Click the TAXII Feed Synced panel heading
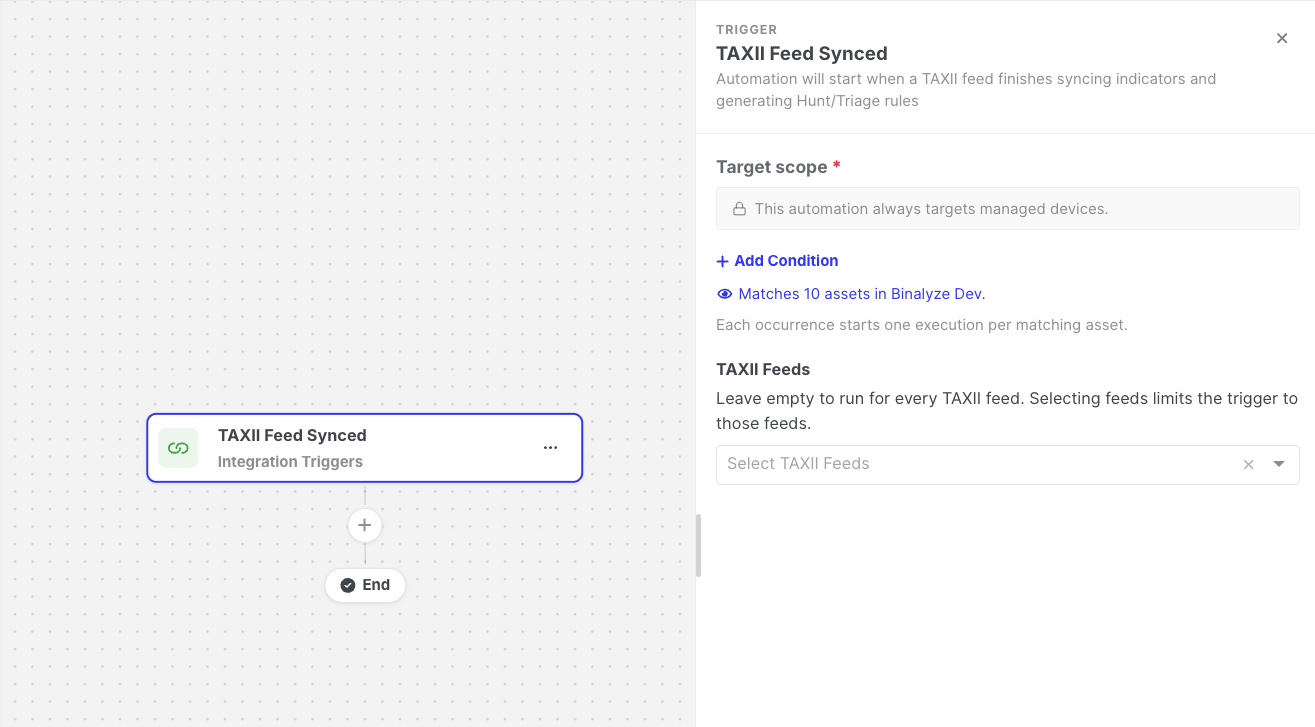 click(x=801, y=54)
